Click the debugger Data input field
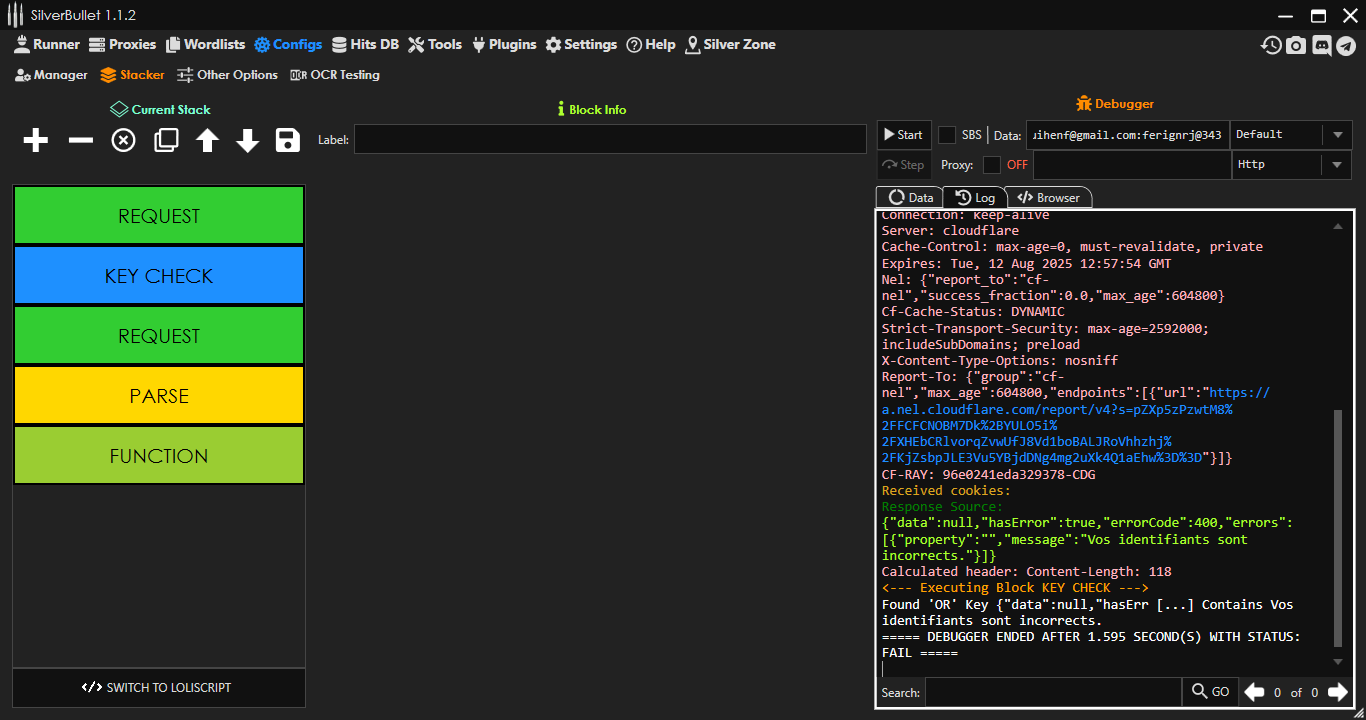 coord(1128,135)
